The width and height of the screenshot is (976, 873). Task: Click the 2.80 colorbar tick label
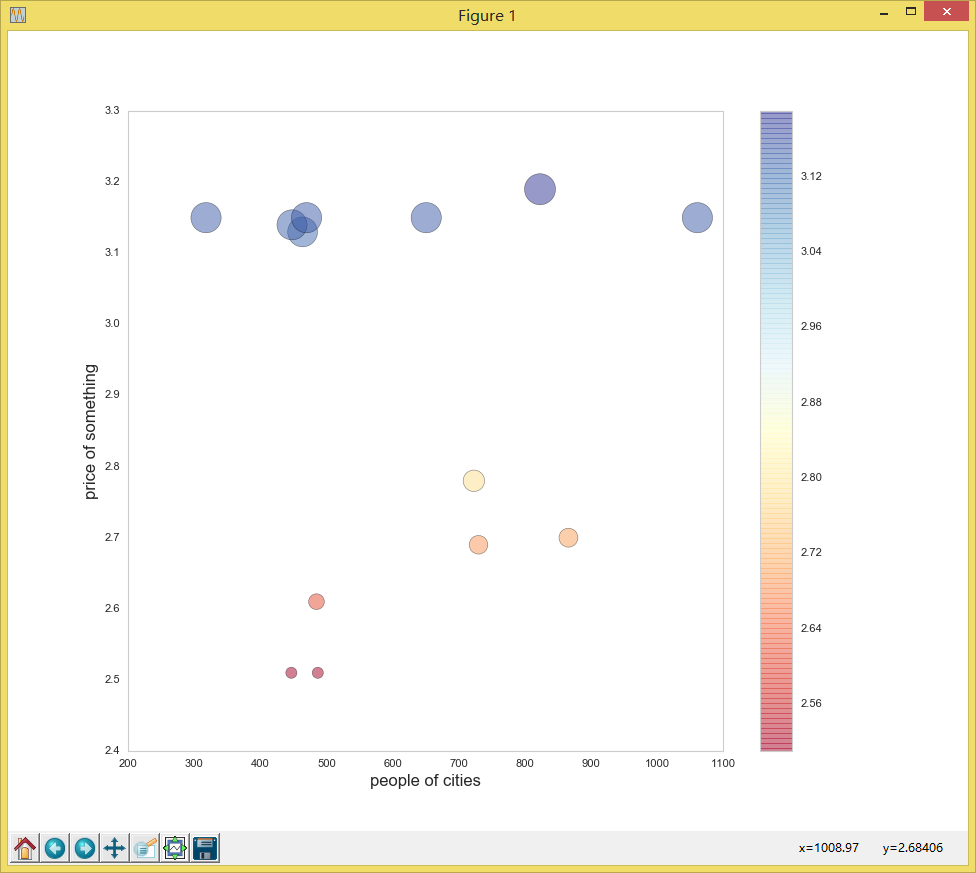coord(811,477)
